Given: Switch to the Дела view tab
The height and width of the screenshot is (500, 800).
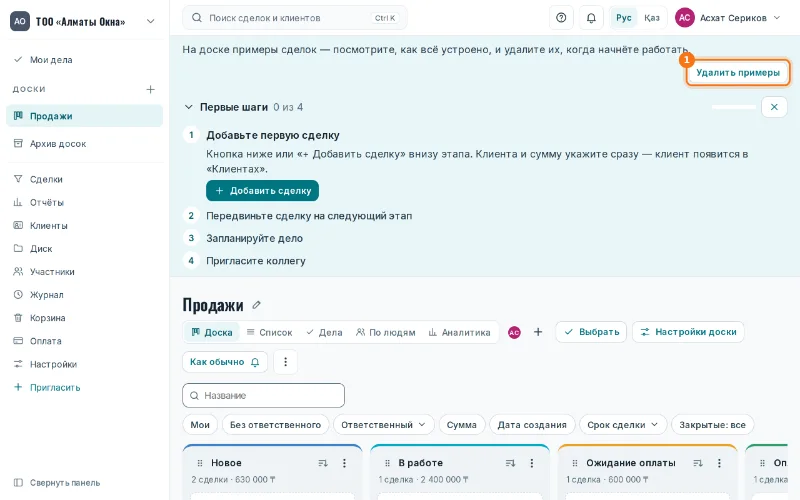Looking at the screenshot, I should 324,333.
